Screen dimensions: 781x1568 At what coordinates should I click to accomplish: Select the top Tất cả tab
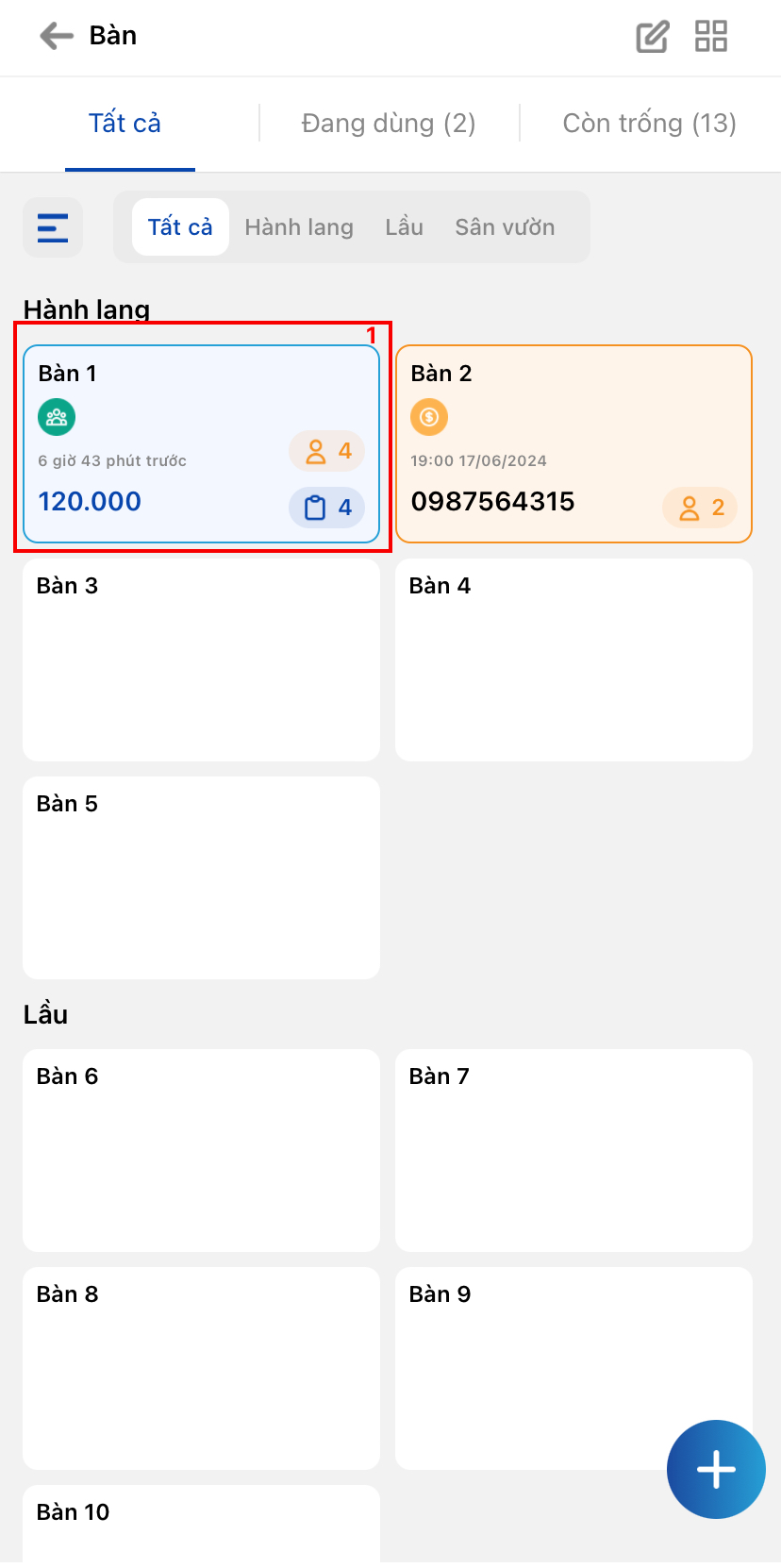(x=125, y=124)
